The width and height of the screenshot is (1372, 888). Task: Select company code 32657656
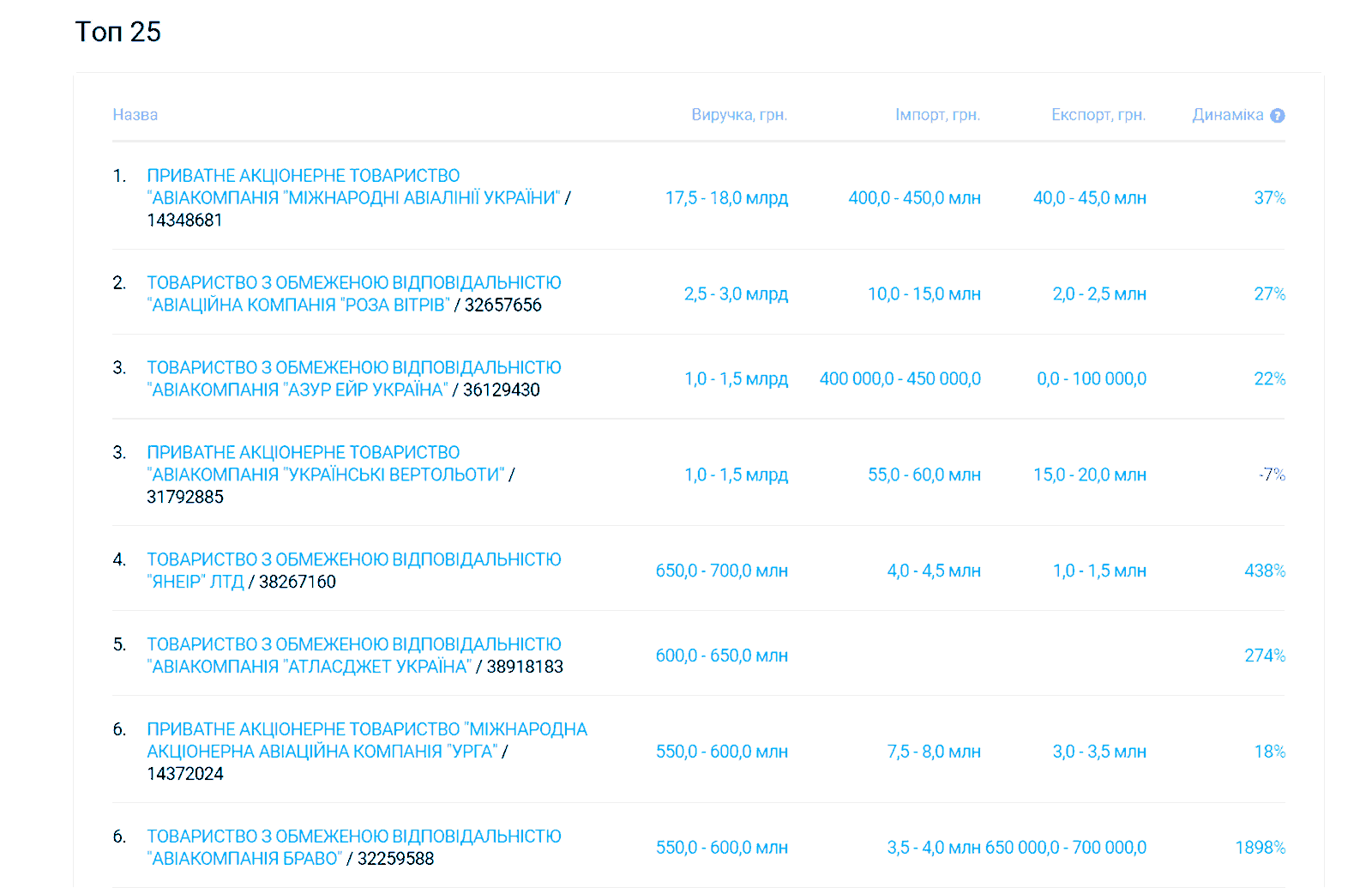coord(503,305)
